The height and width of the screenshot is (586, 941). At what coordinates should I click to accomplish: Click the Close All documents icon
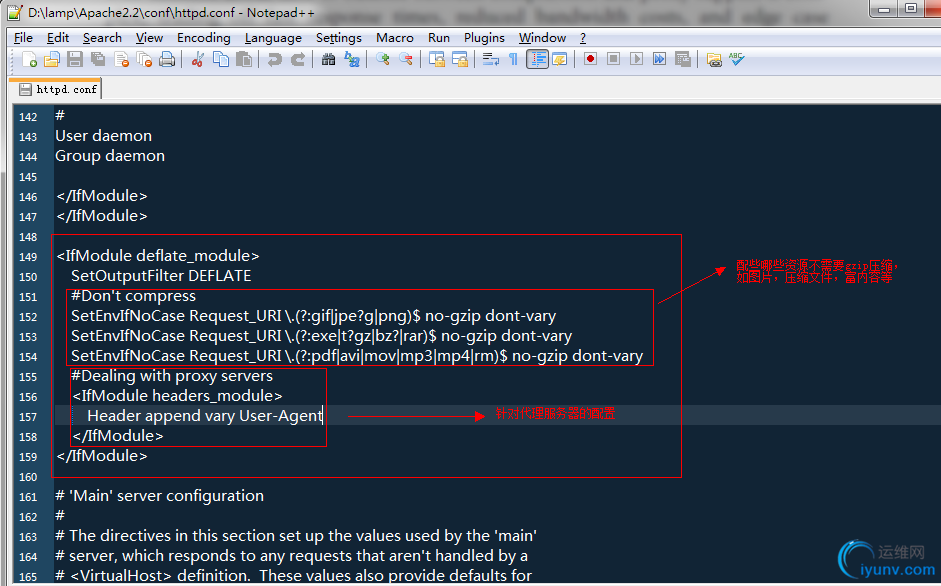click(x=145, y=59)
